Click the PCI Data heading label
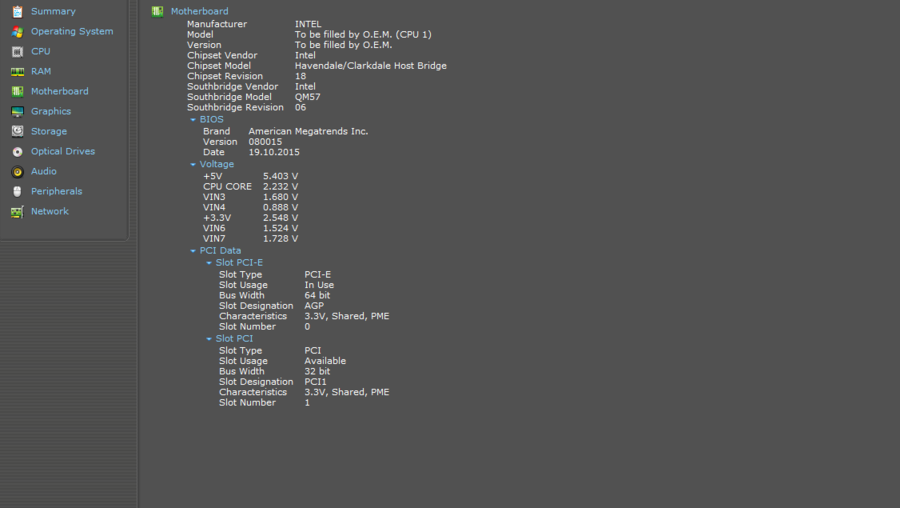 point(220,251)
